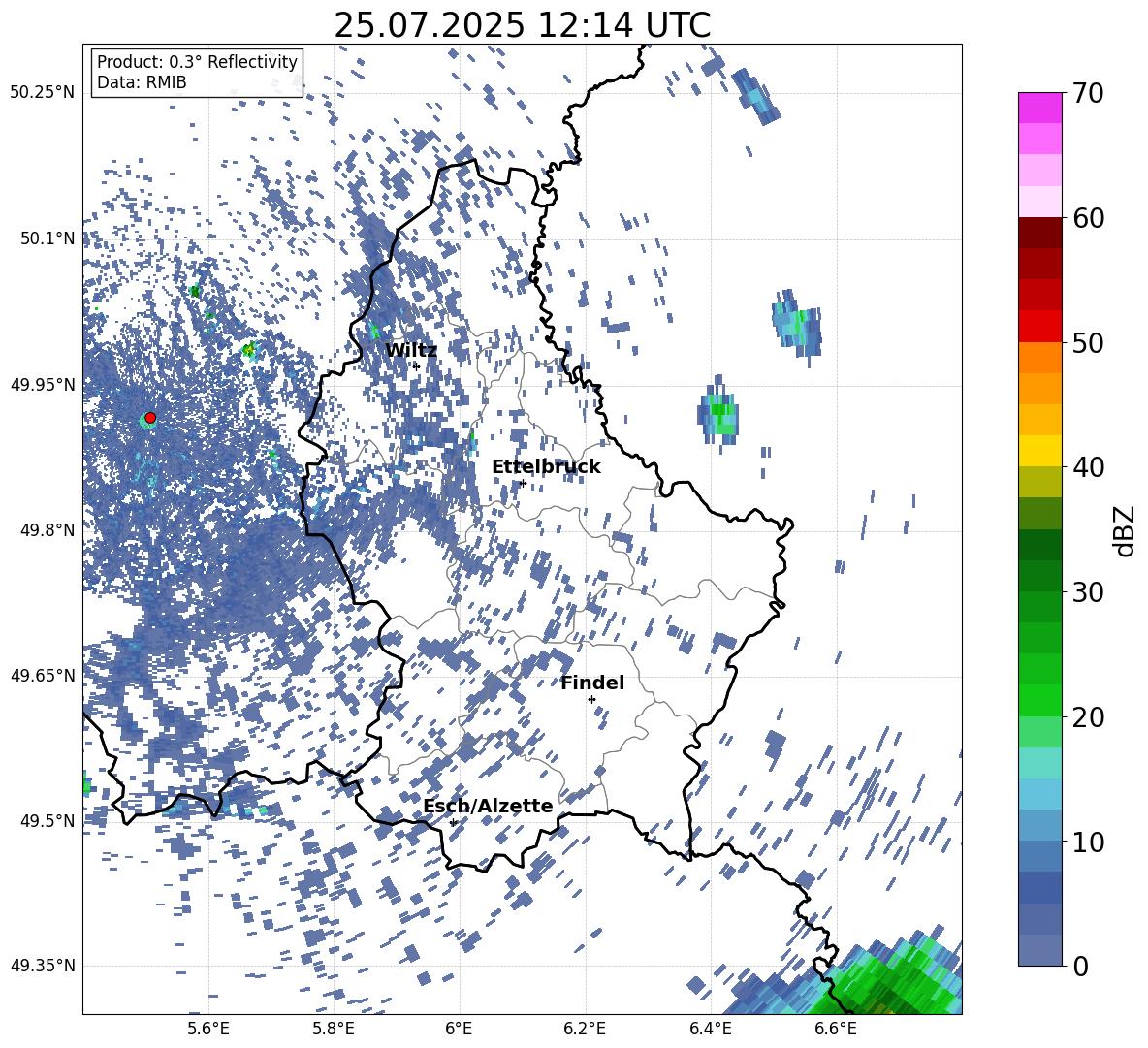Click the bright green colorbar segment above 20
Image resolution: width=1148 pixels, height=1048 pixels.
coord(1039,700)
